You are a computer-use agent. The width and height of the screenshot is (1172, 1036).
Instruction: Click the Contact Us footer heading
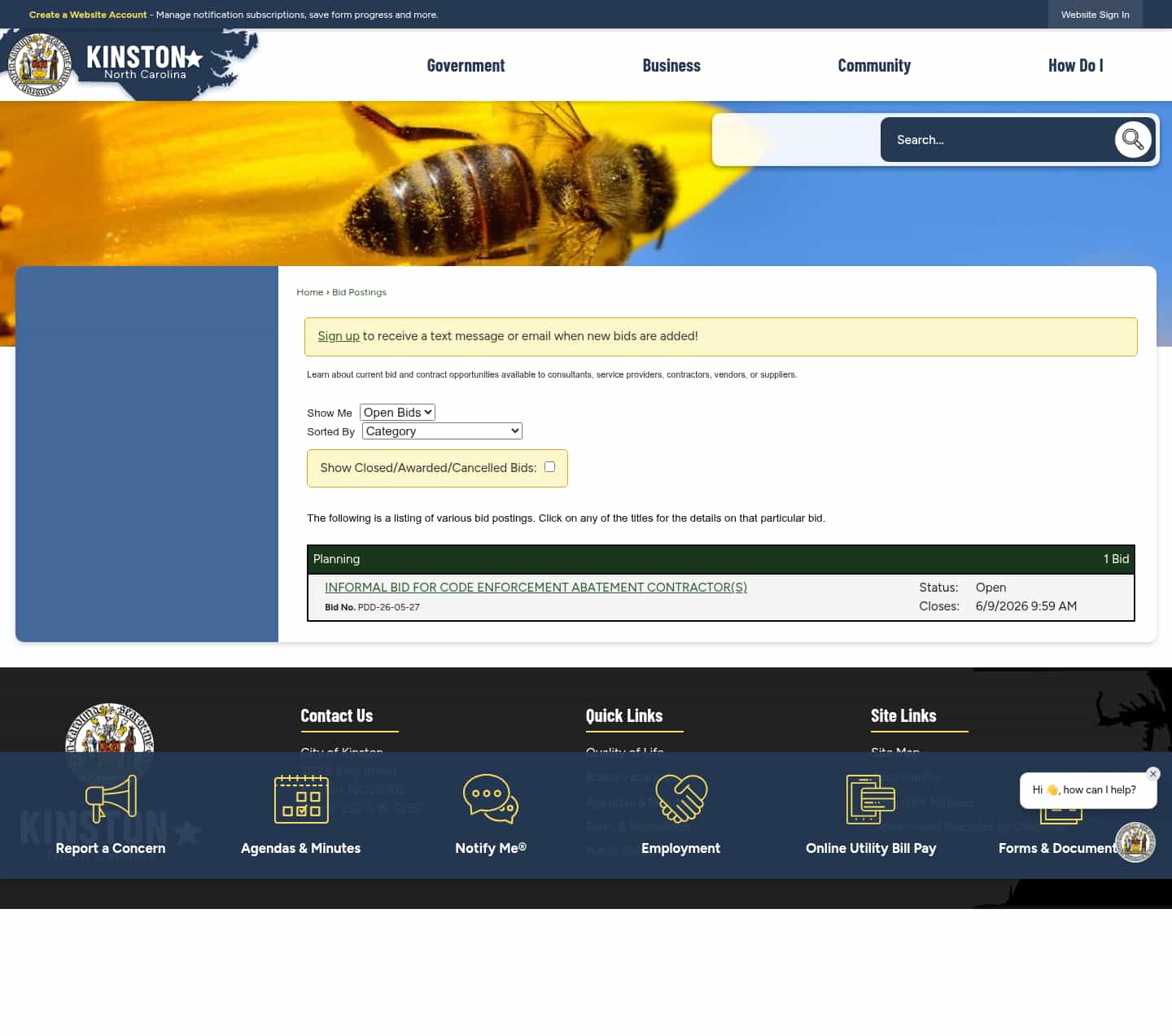tap(337, 716)
